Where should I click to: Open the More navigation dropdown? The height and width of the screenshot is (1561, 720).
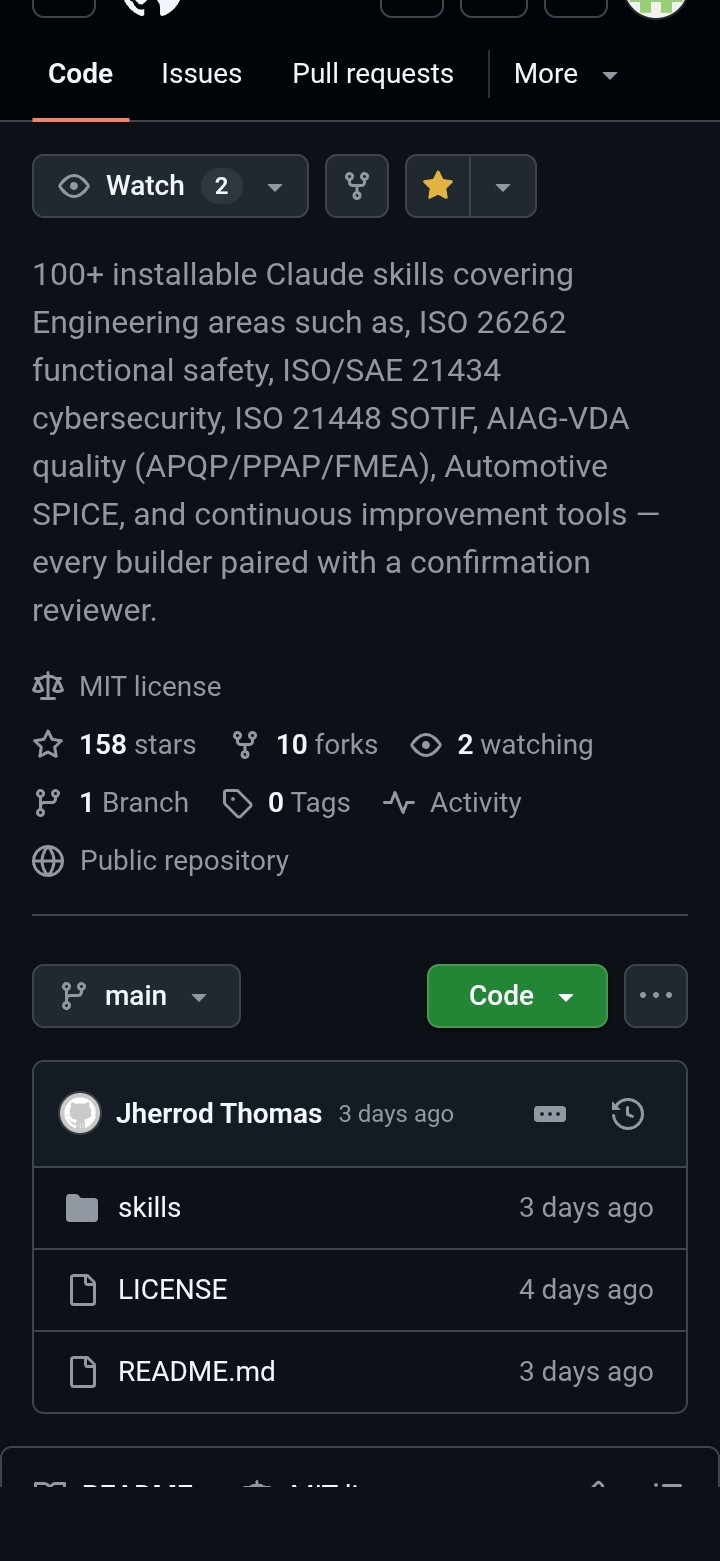coord(566,74)
